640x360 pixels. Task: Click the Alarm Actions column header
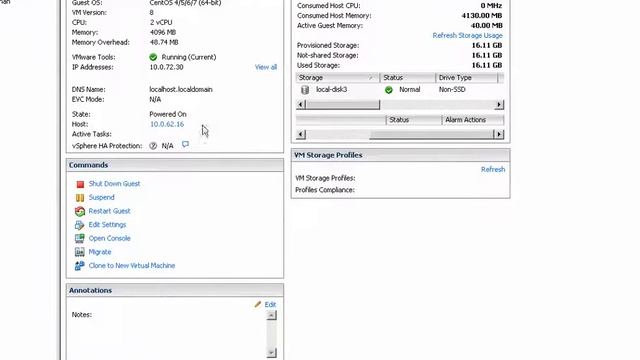coord(473,120)
